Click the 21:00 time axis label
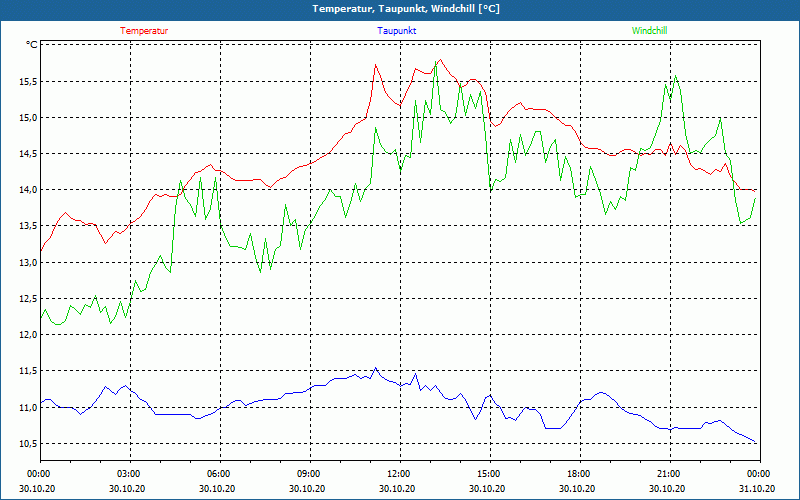This screenshot has width=800, height=500. pyautogui.click(x=668, y=474)
